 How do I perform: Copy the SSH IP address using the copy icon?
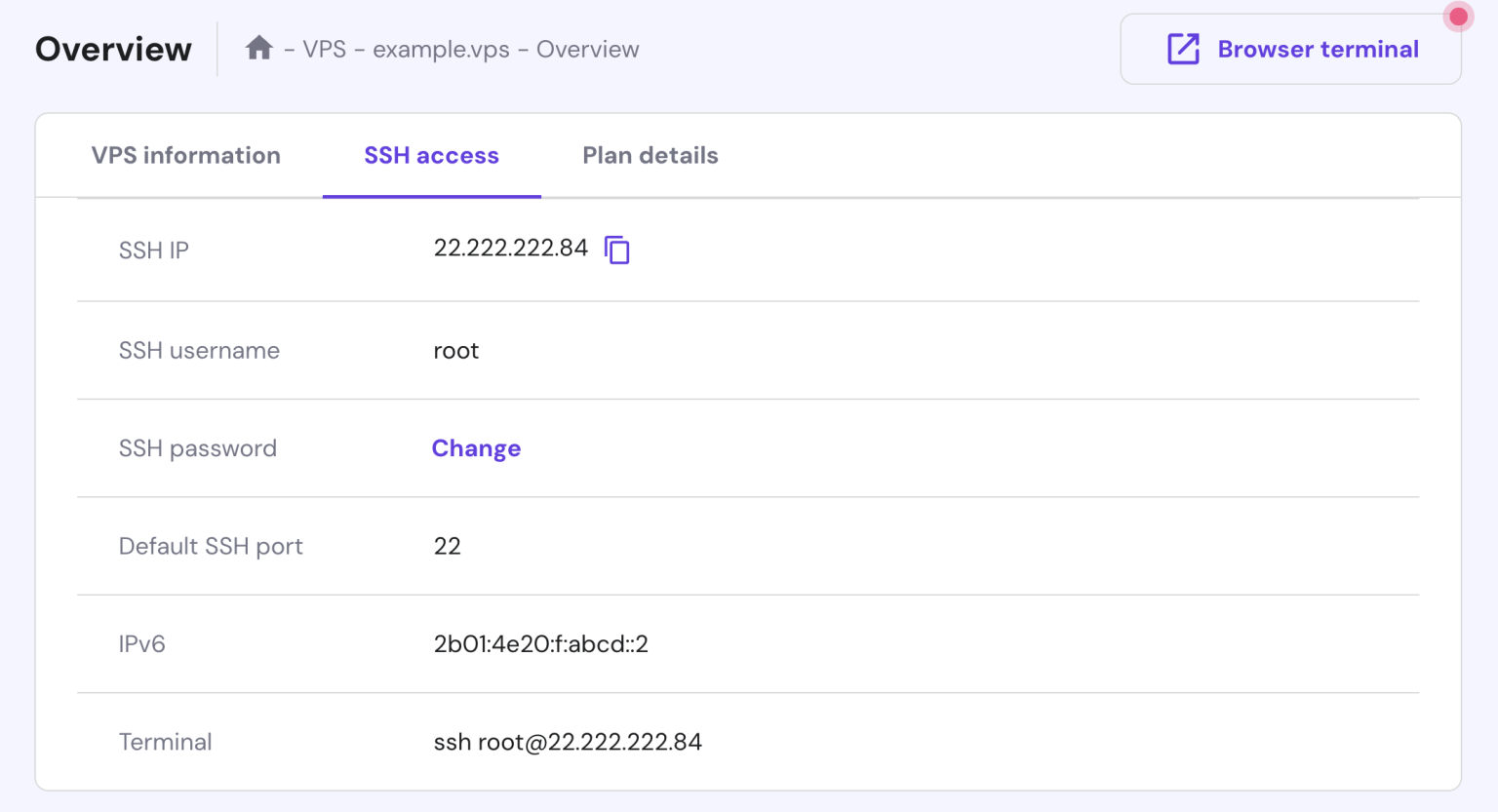pyautogui.click(x=617, y=250)
